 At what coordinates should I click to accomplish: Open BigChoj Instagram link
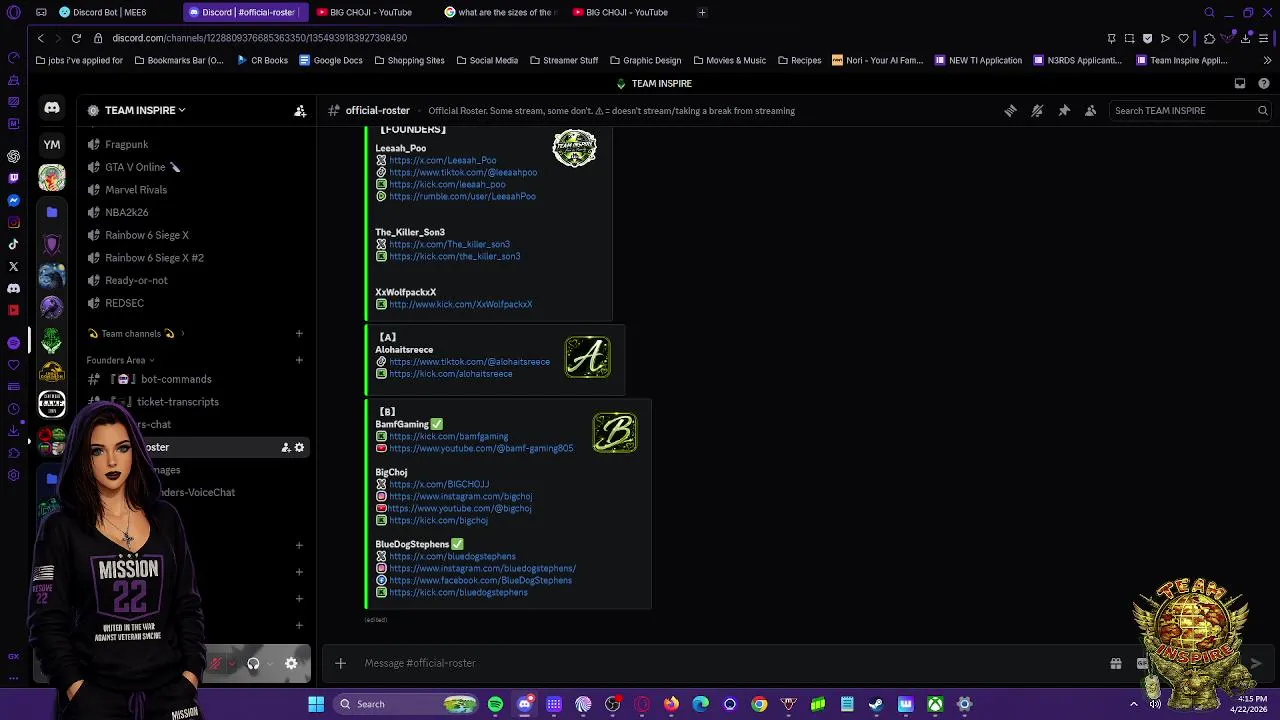pos(461,496)
